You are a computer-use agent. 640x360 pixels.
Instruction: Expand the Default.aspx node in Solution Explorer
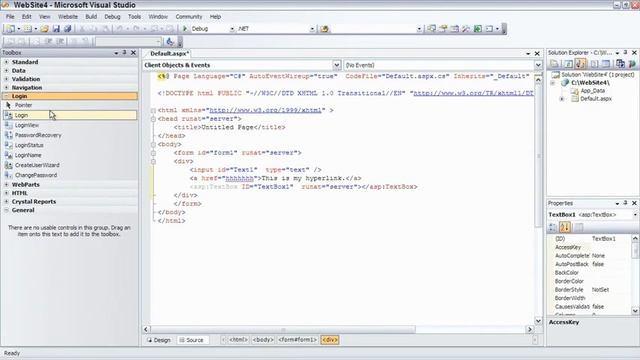(562, 99)
